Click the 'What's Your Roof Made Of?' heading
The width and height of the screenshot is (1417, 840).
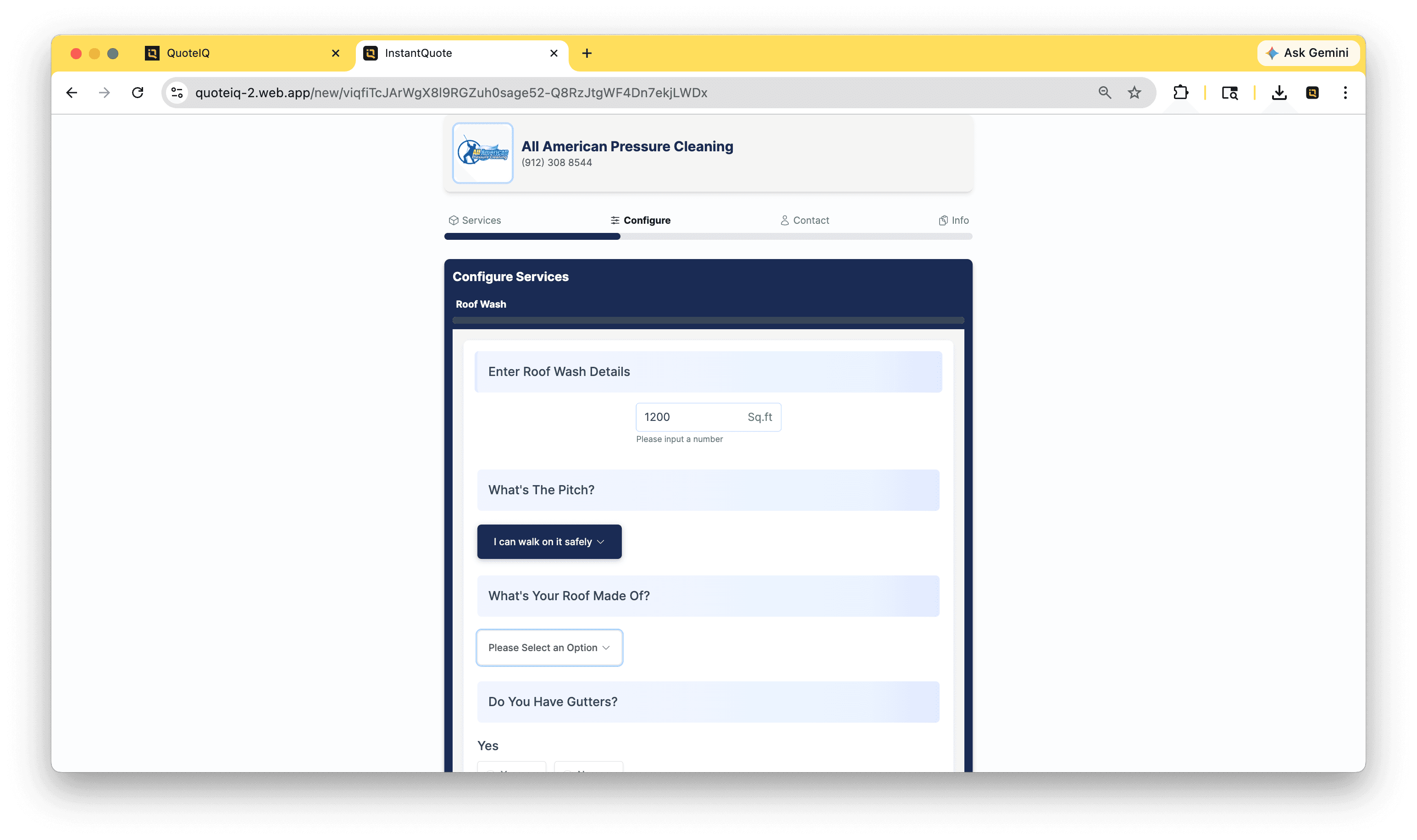[569, 596]
